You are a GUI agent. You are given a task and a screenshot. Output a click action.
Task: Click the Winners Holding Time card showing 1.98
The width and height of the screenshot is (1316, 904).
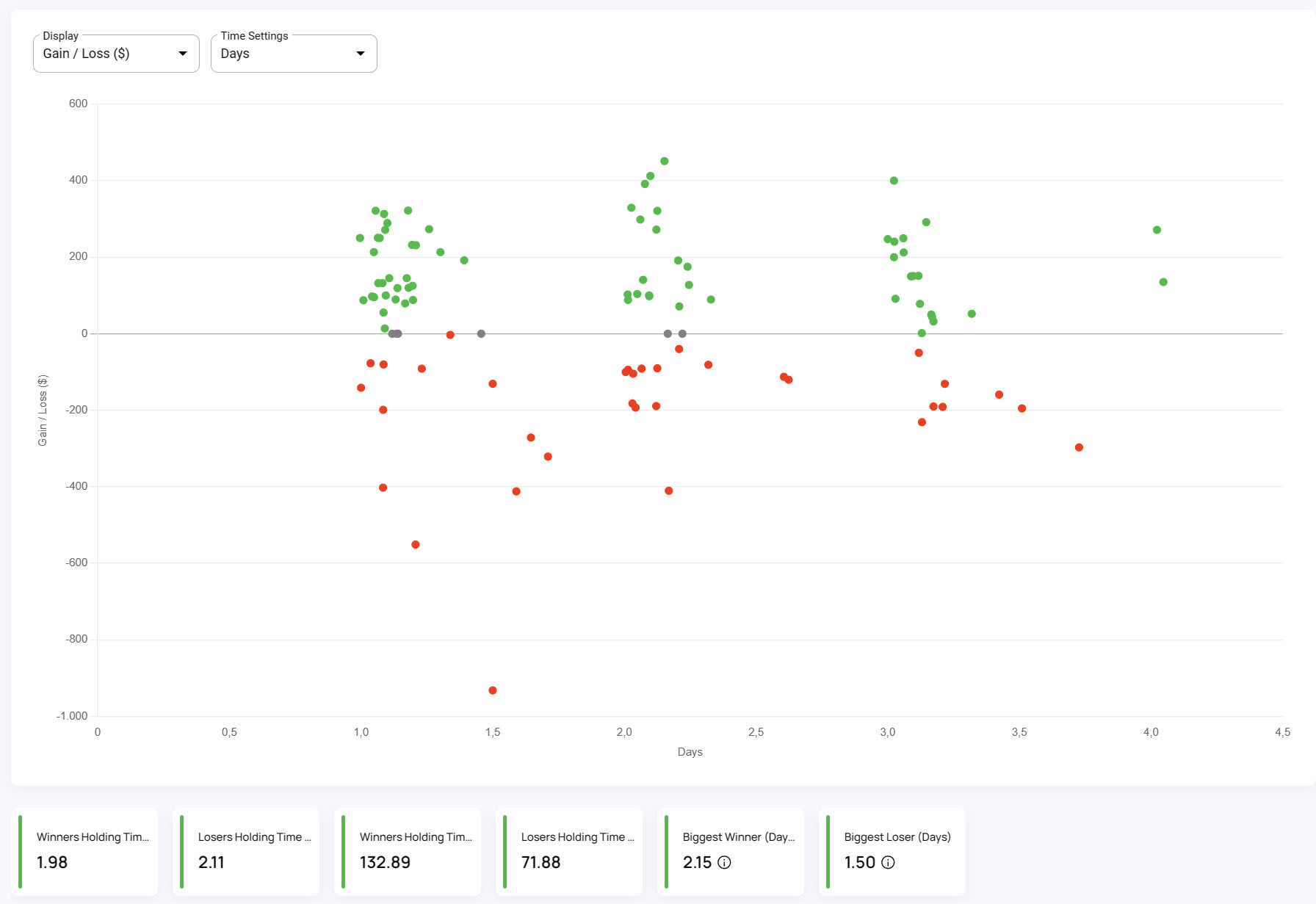84,852
